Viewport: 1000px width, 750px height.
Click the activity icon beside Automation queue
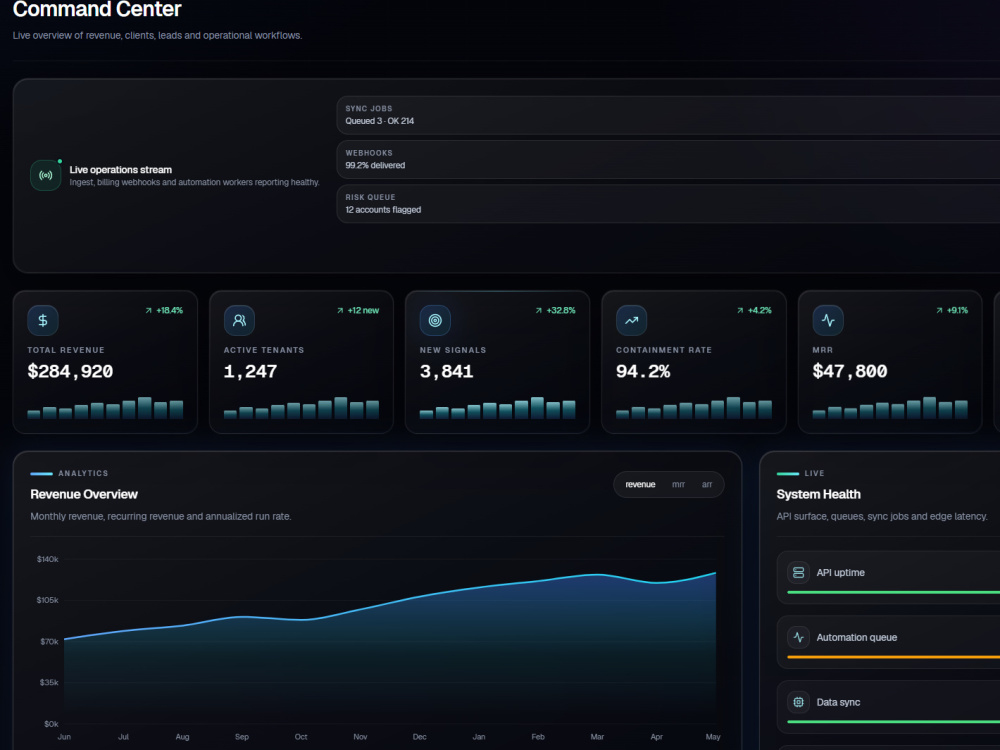(798, 637)
